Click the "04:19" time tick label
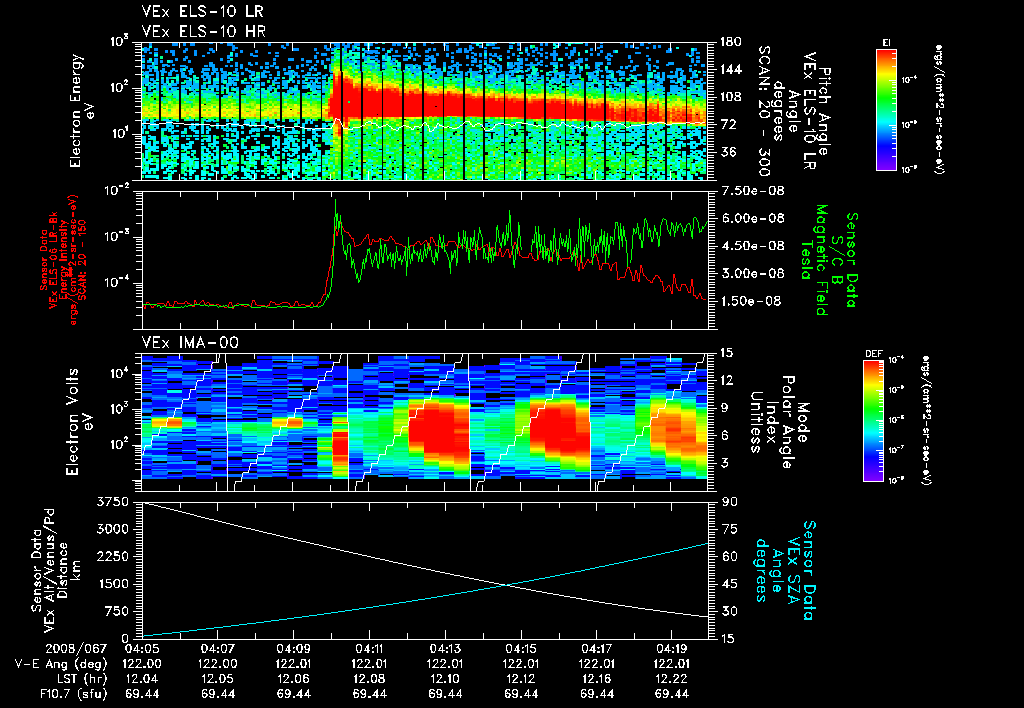Image resolution: width=1024 pixels, height=708 pixels. tap(672, 649)
